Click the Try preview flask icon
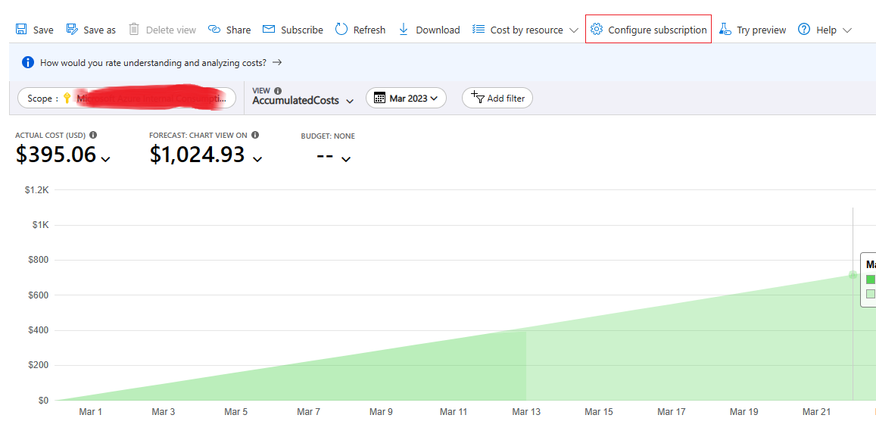Viewport: 876px width, 428px height. 725,29
